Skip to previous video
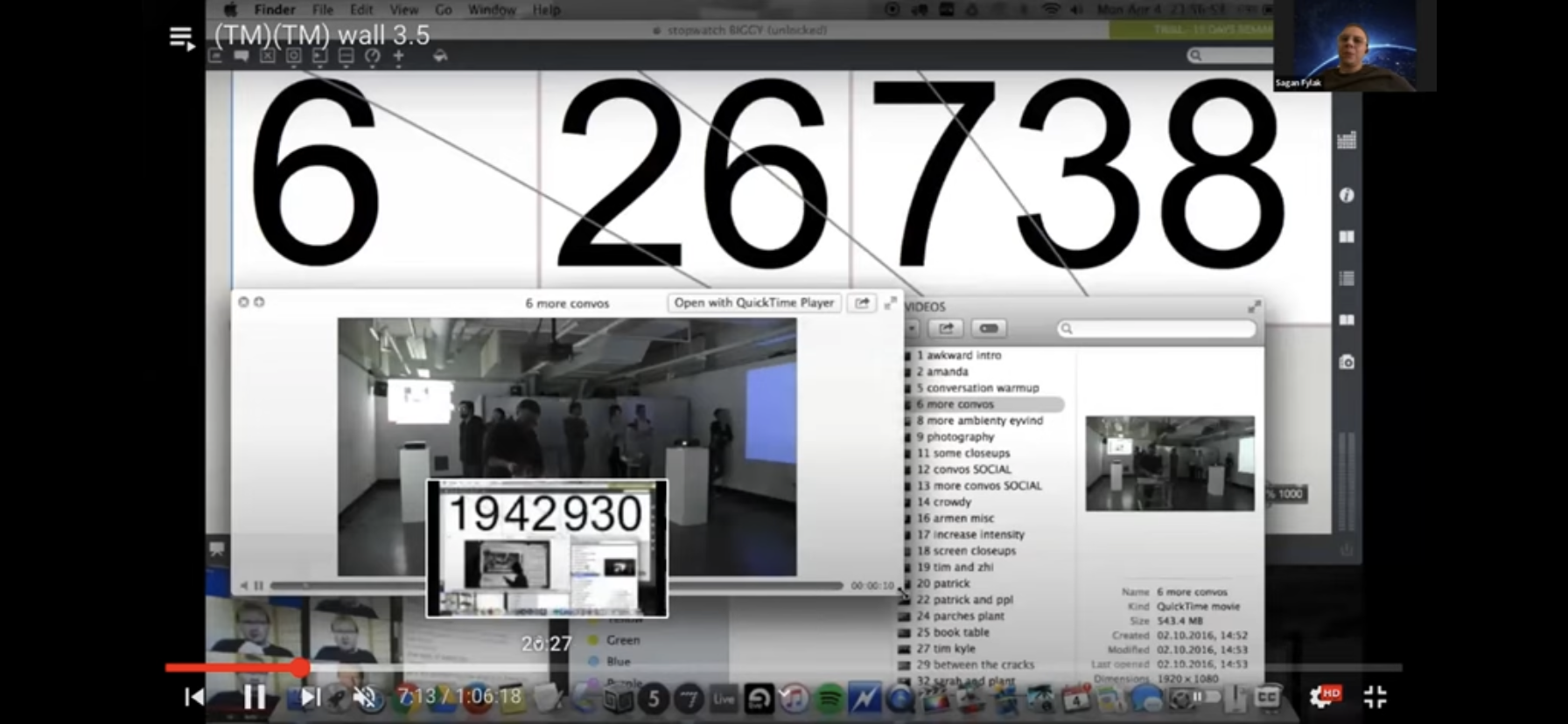 (194, 697)
